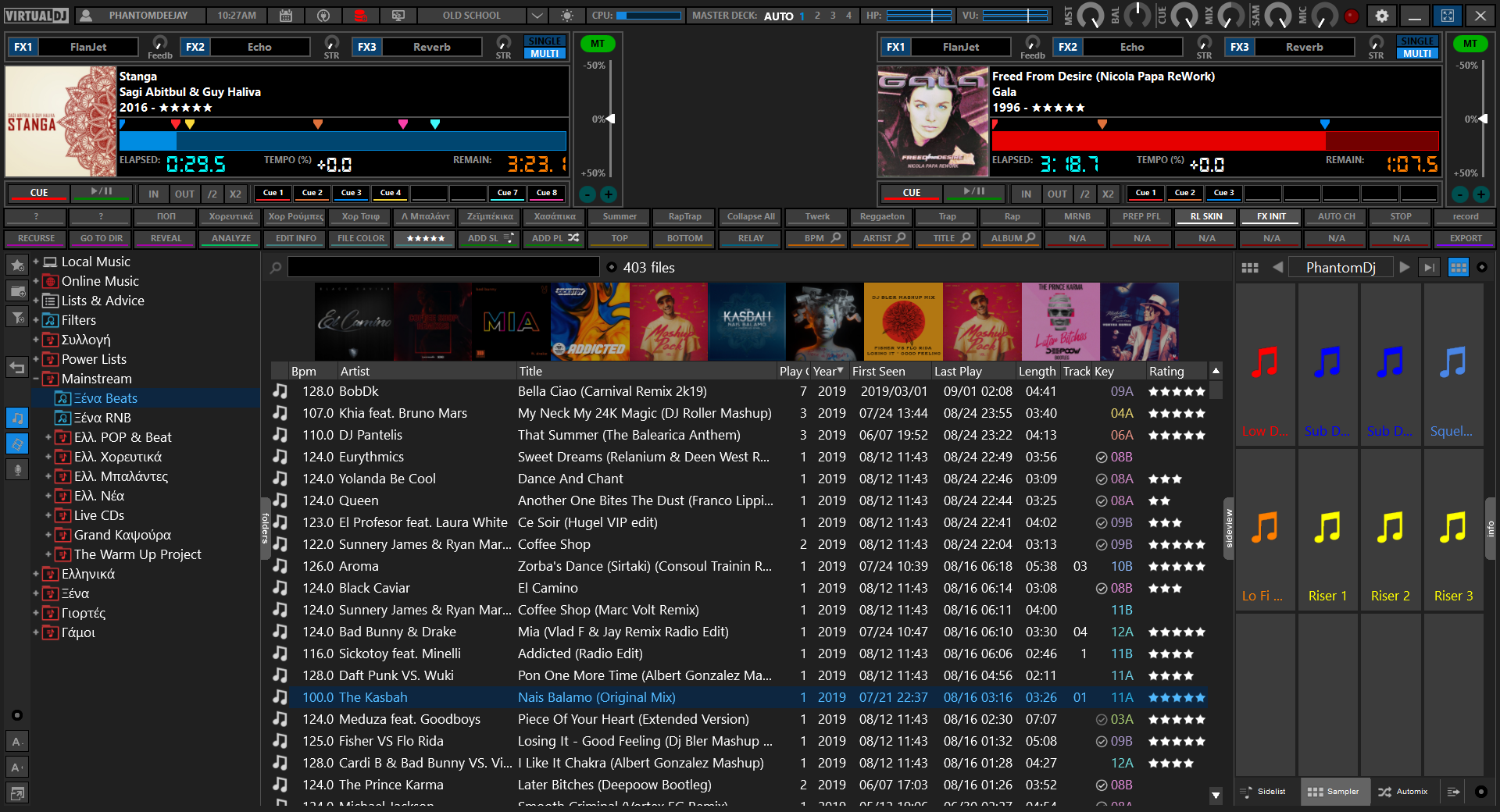Switch to the Sidelist tab
The image size is (1500, 812).
click(x=1263, y=792)
